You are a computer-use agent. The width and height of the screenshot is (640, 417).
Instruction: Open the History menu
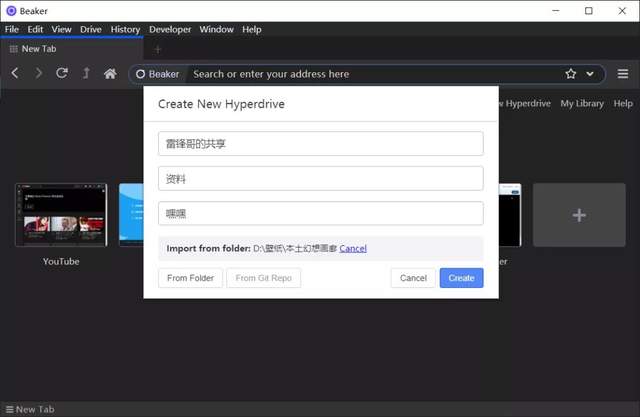coord(125,29)
